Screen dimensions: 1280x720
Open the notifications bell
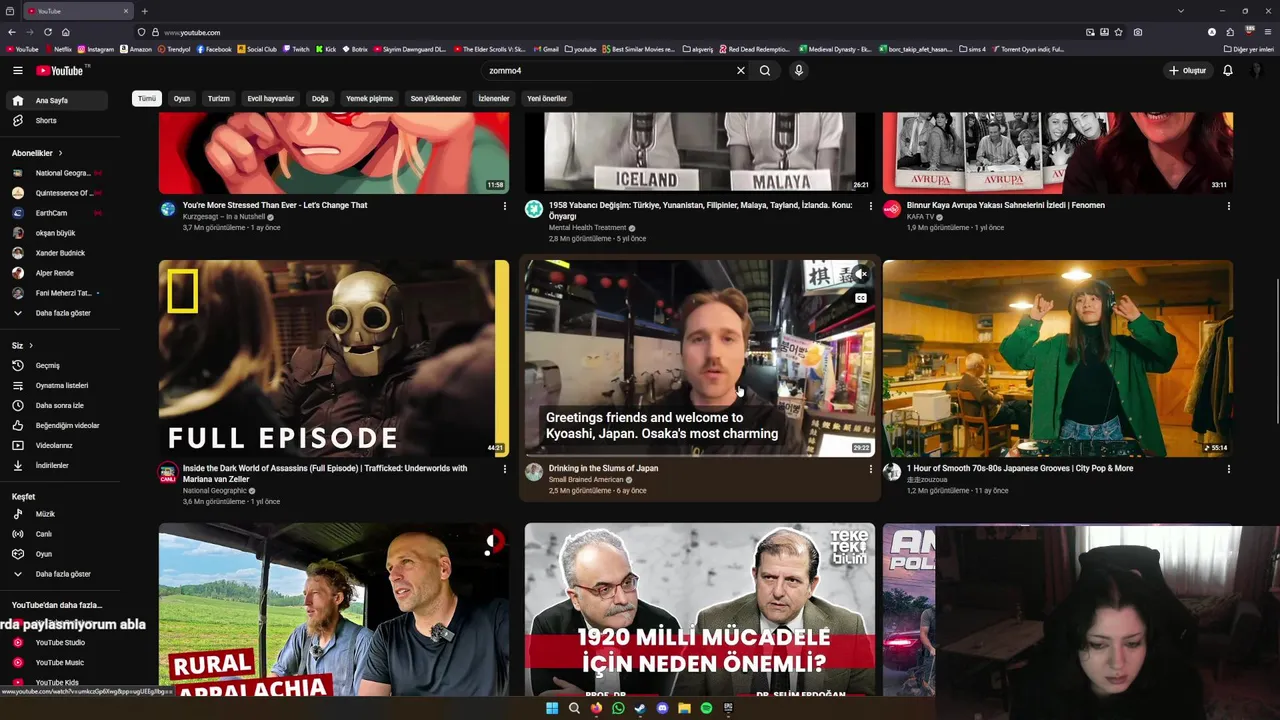(x=1228, y=71)
